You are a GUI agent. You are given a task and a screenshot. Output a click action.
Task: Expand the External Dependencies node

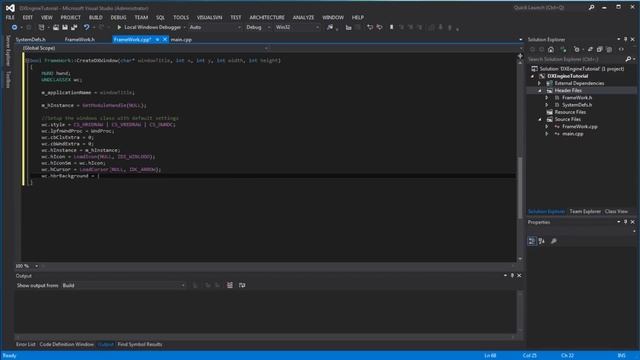click(x=540, y=83)
